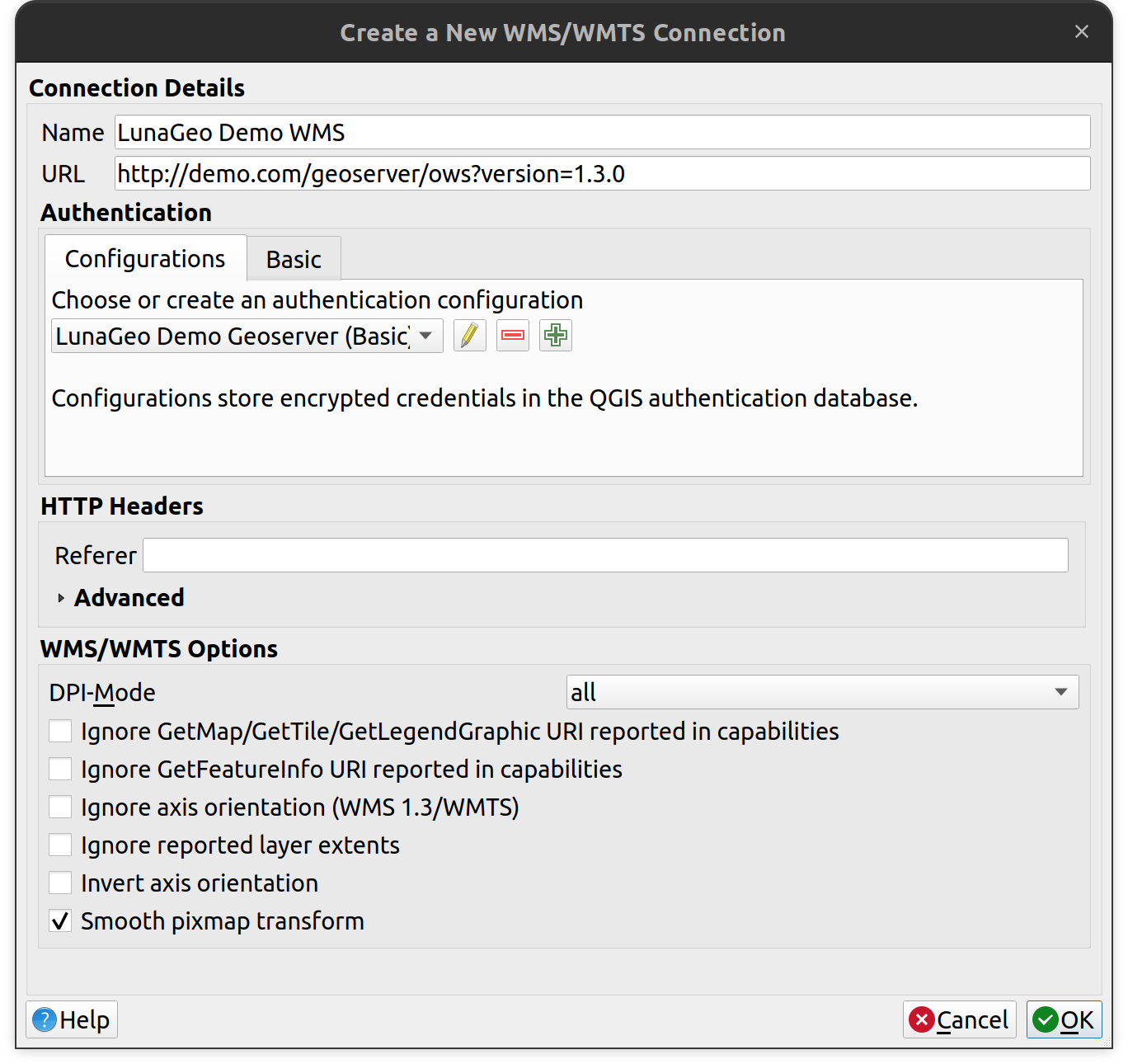Toggle Ignore axis orientation (WMS 1.3/WMTS)
Viewport: 1128px width, 1064px height.
pyautogui.click(x=60, y=807)
